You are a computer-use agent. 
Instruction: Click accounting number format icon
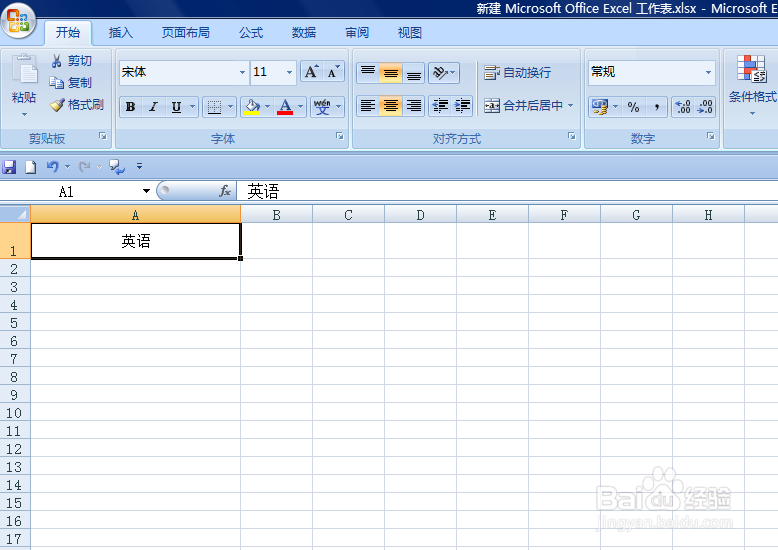pyautogui.click(x=599, y=107)
